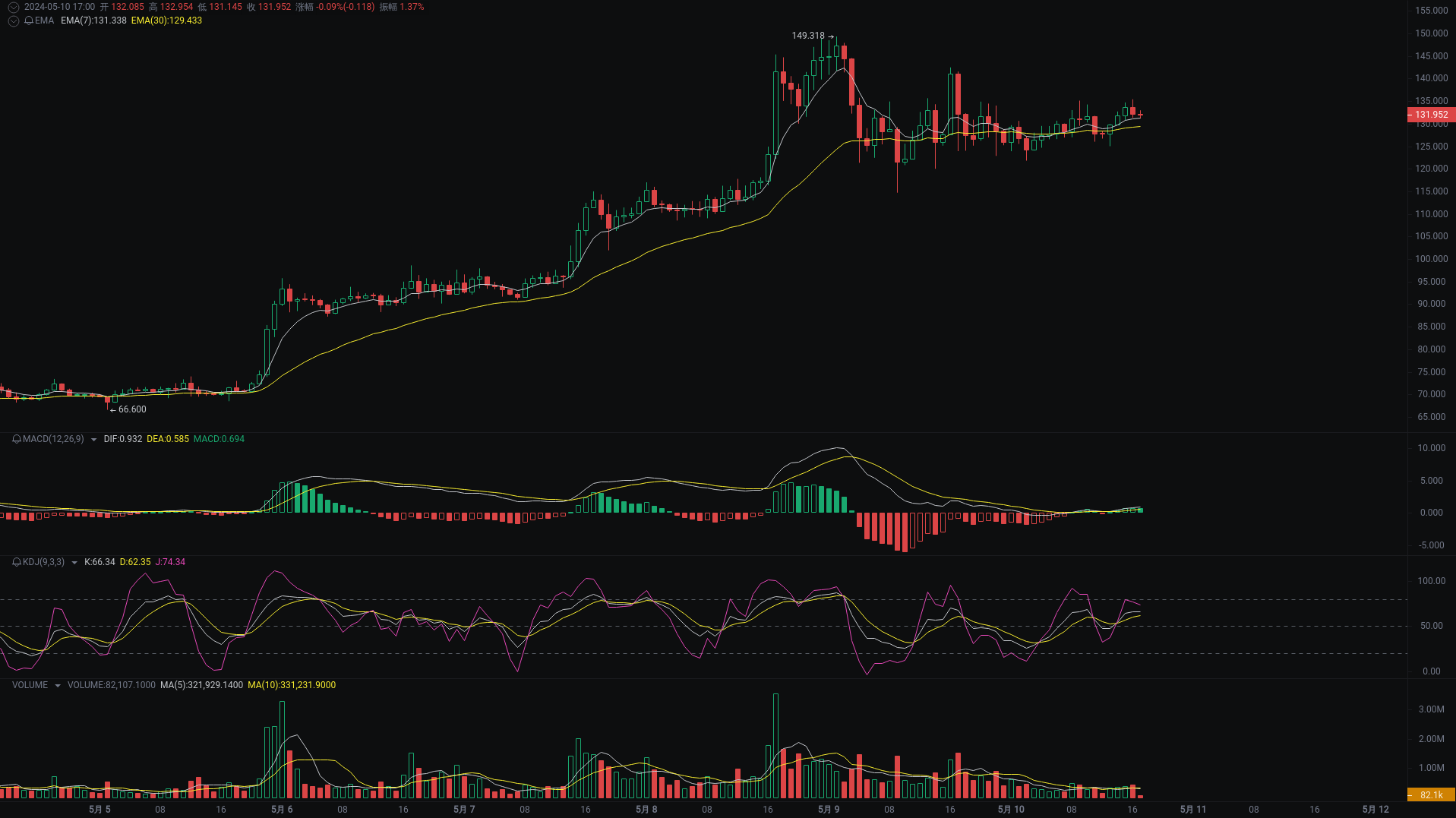The image size is (1456, 818).
Task: Select the 5月11 date on the axis
Action: 1191,809
